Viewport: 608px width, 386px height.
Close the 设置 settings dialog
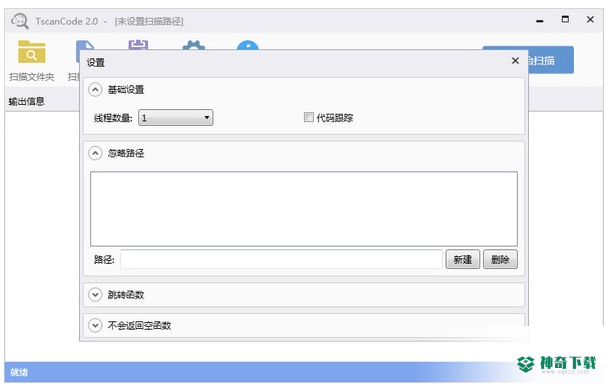tap(515, 61)
